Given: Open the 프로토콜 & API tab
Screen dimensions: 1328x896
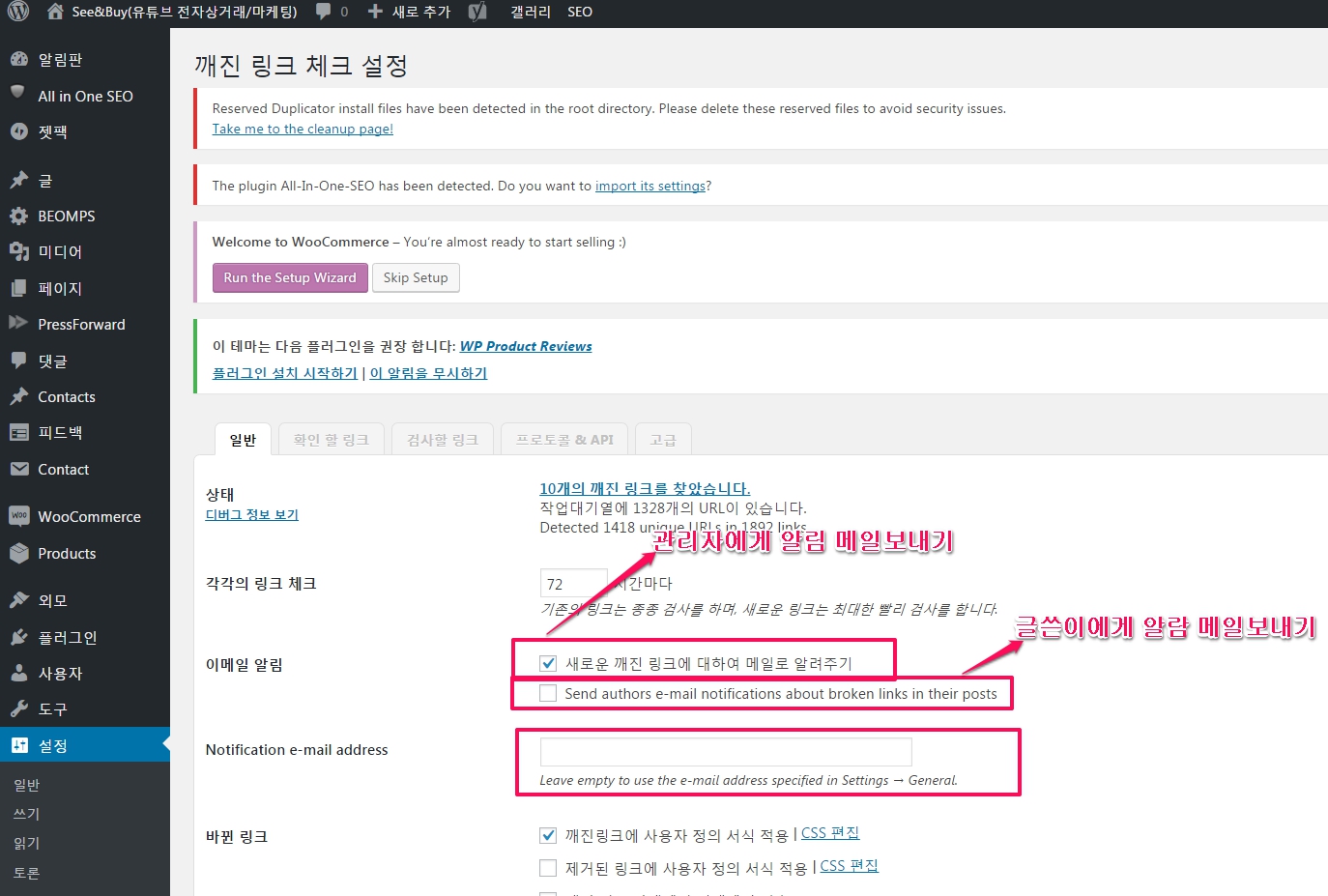Looking at the screenshot, I should (564, 440).
